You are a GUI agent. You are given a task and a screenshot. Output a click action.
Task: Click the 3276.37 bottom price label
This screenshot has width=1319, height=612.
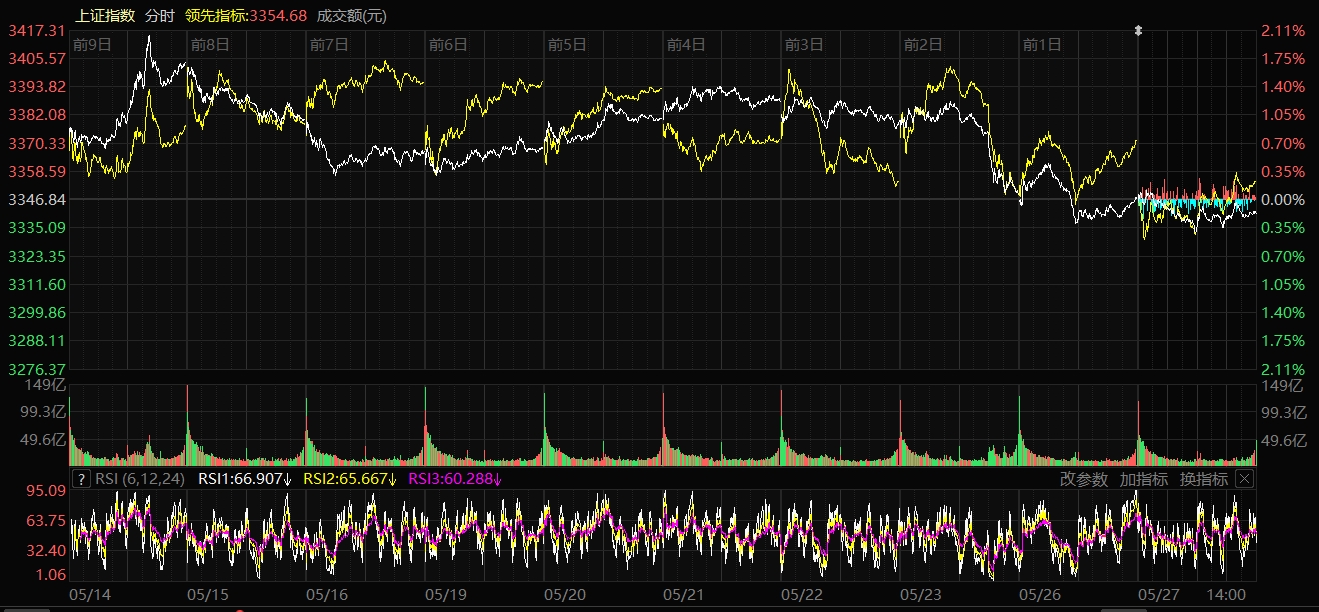pyautogui.click(x=36, y=369)
